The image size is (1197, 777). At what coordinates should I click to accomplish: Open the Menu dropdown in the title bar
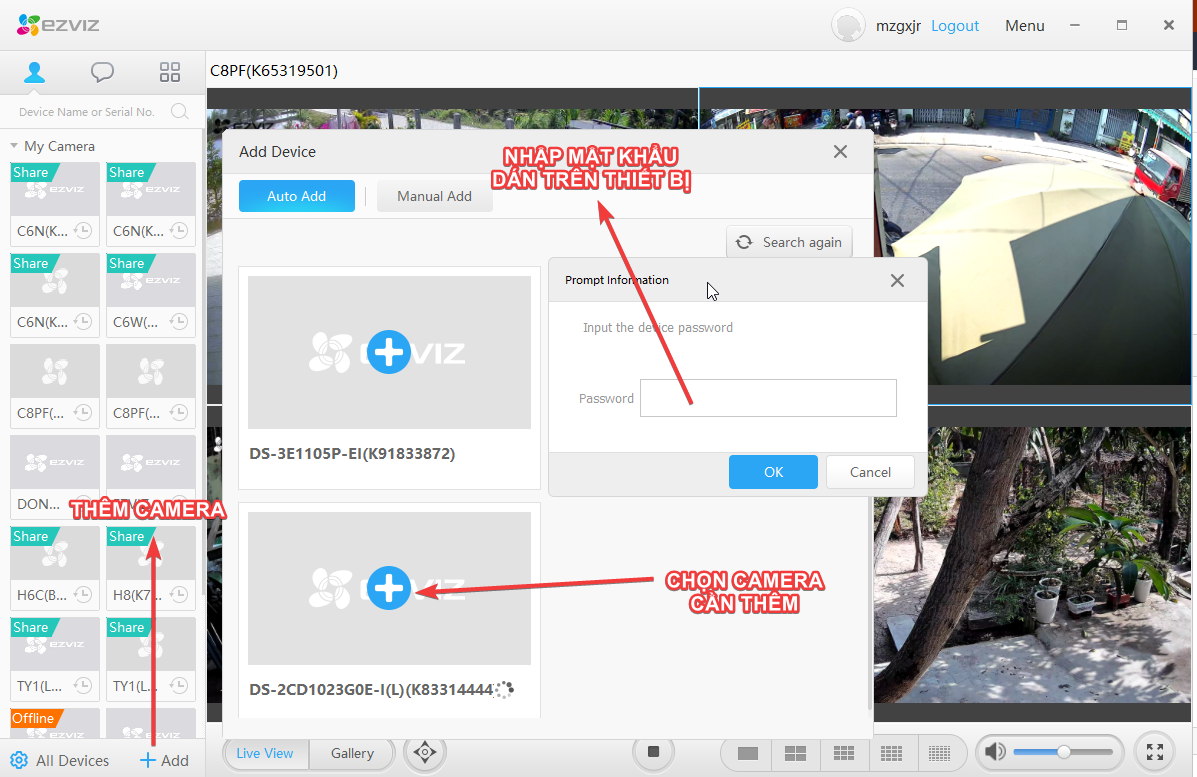(x=1024, y=26)
